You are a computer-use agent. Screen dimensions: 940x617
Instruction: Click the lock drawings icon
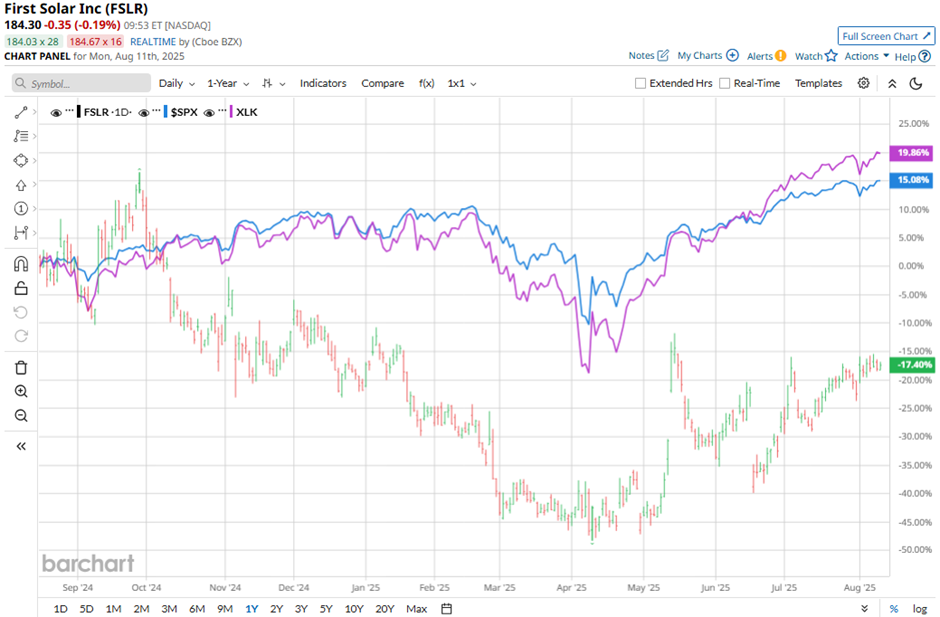tap(21, 288)
